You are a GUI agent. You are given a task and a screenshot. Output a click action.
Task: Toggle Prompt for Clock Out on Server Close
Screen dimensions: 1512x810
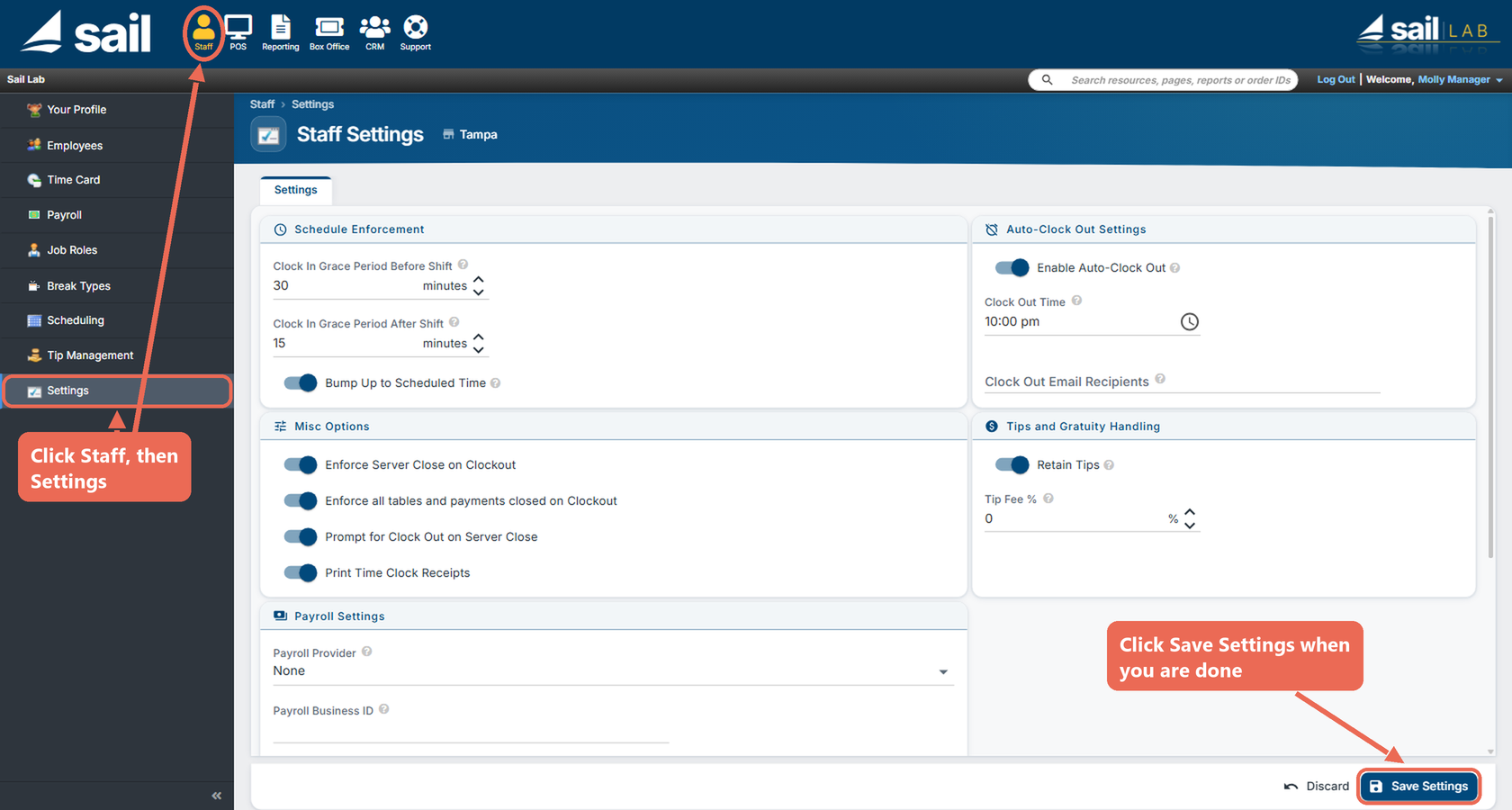(x=300, y=536)
